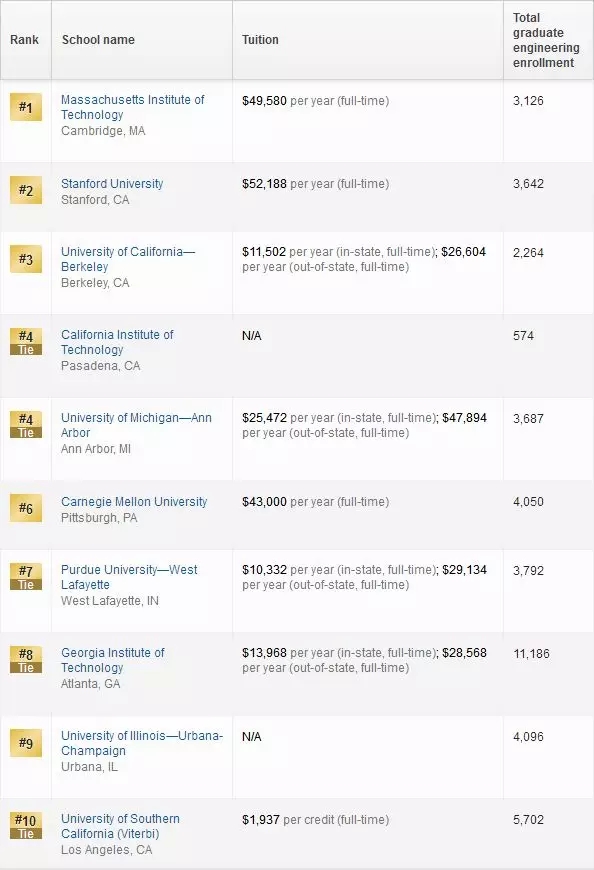Open University of Southern California (Viterbi) link
The width and height of the screenshot is (594, 870).
(x=120, y=826)
